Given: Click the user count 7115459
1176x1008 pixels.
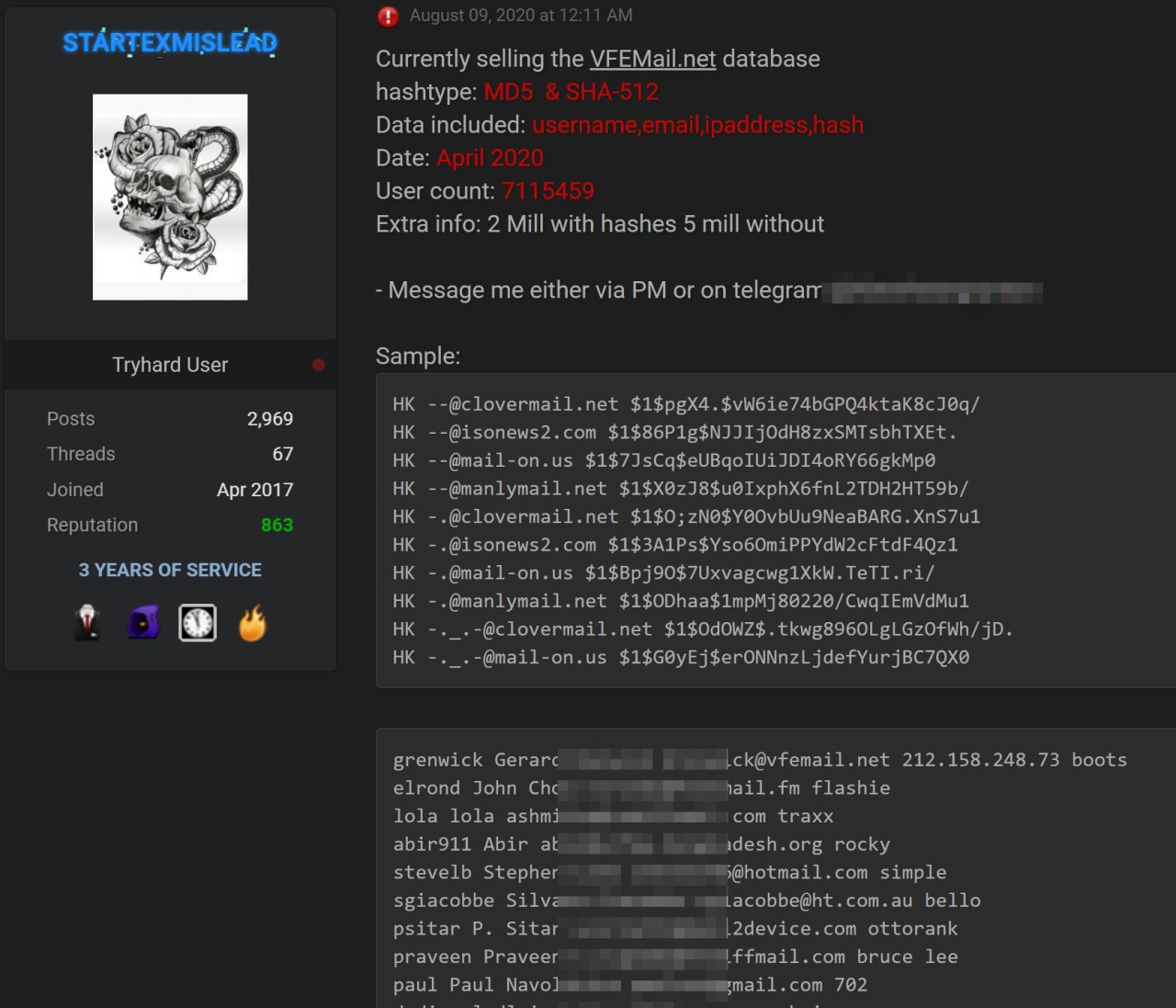Looking at the screenshot, I should pyautogui.click(x=548, y=191).
